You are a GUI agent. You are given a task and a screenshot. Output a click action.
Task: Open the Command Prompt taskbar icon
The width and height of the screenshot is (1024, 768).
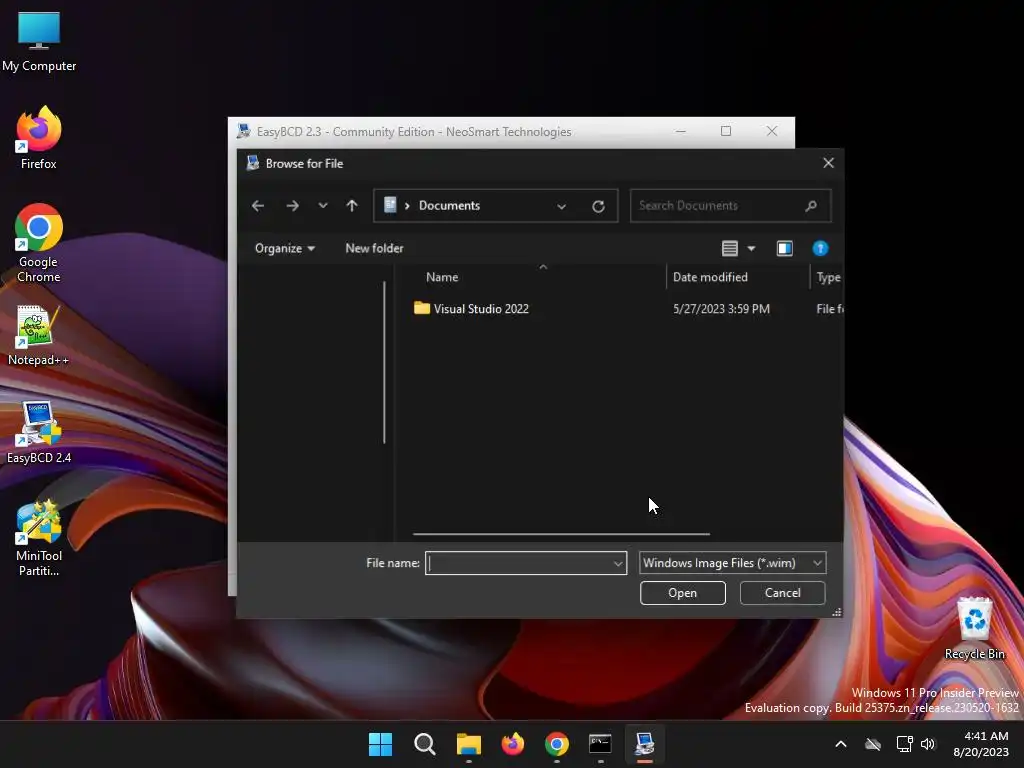600,744
